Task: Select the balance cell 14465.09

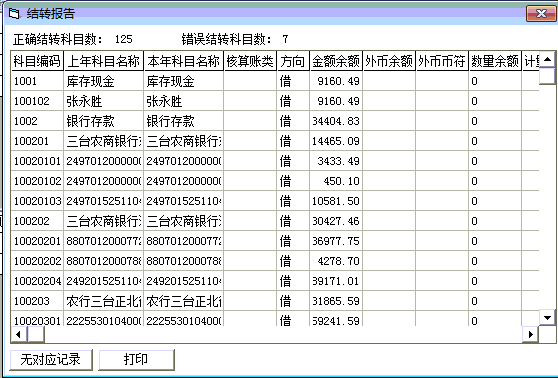Action: point(336,141)
